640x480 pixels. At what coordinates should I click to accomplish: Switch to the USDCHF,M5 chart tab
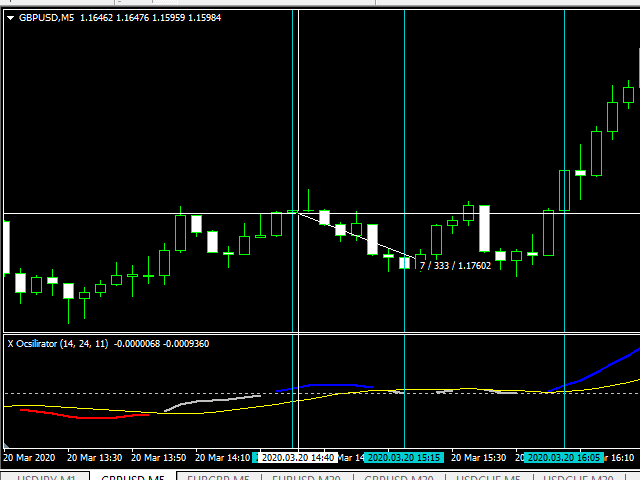click(488, 477)
